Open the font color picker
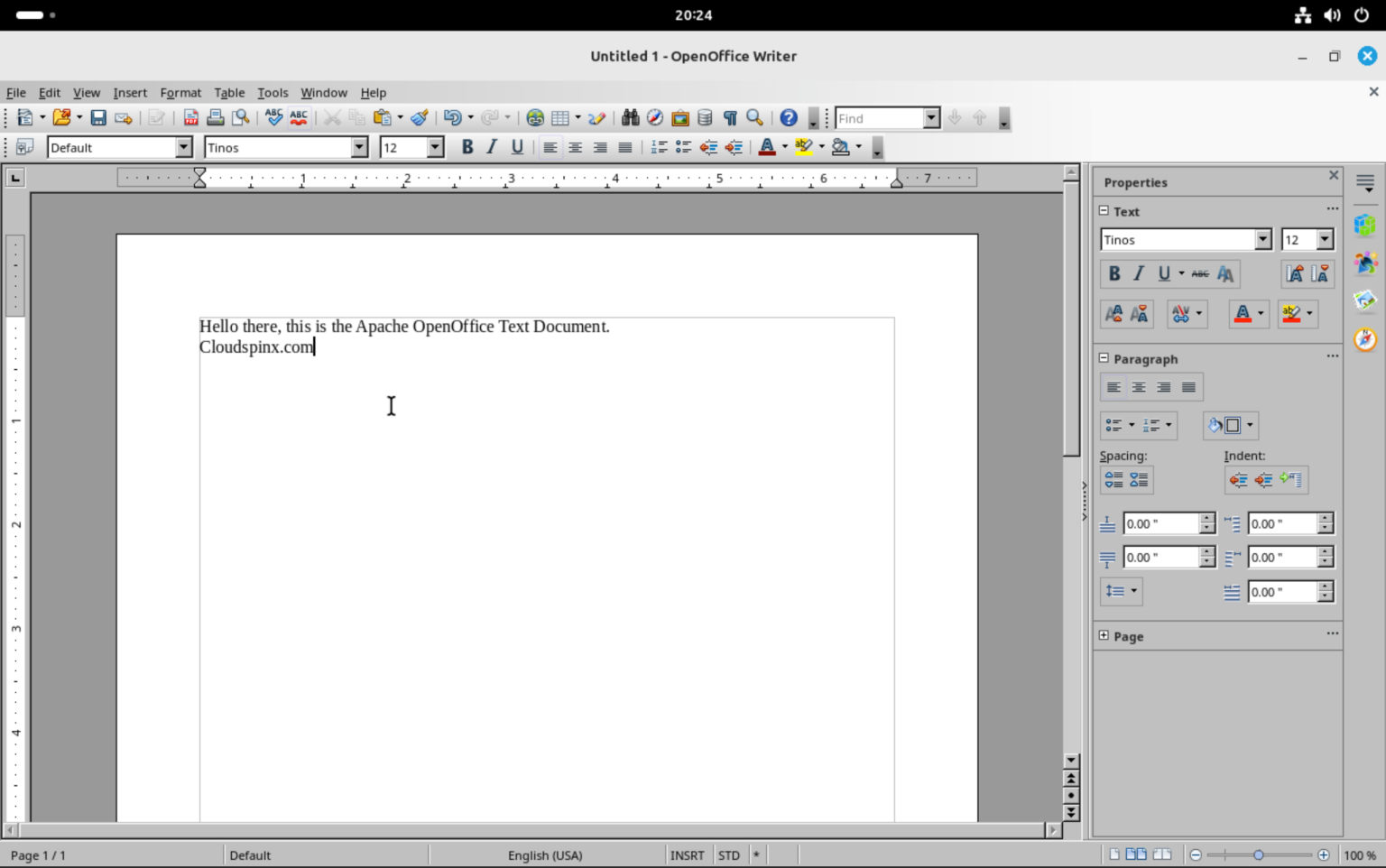Screen dimensions: 1386x868 click(784, 147)
